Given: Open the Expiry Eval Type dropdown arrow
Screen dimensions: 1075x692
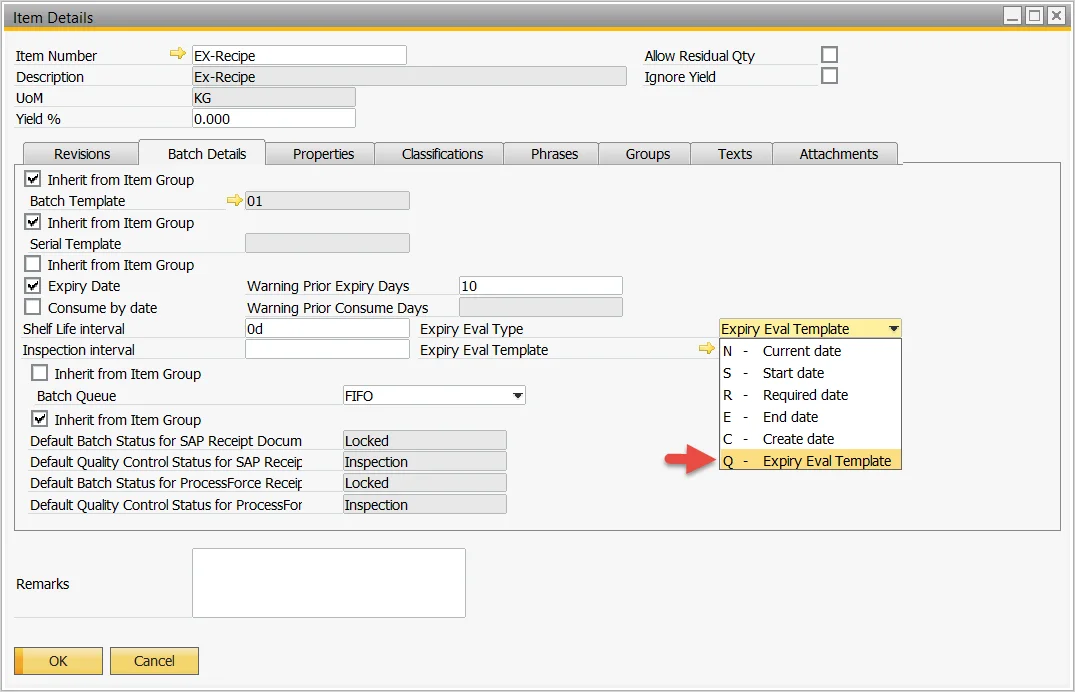Looking at the screenshot, I should coord(893,329).
